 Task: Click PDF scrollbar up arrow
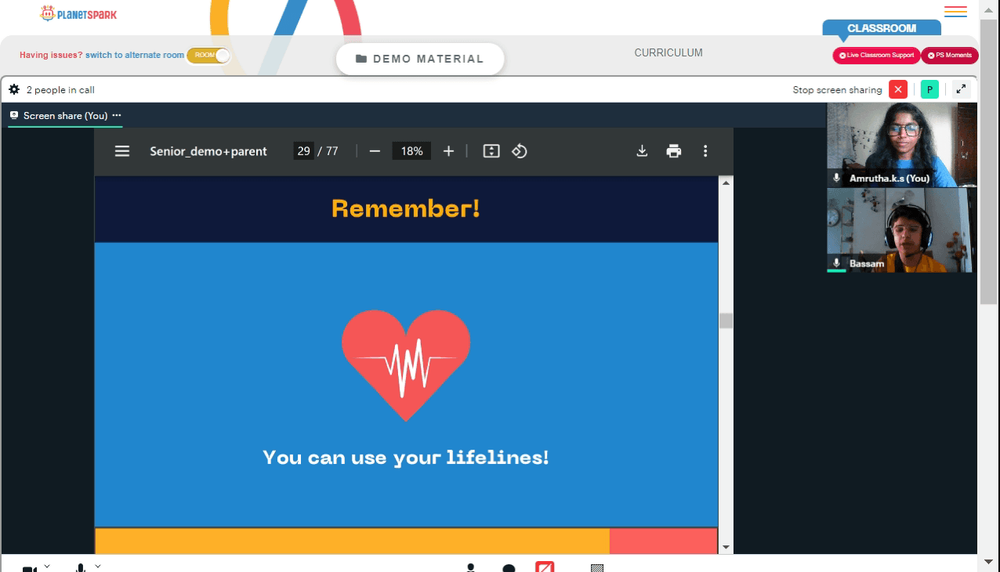(x=726, y=183)
